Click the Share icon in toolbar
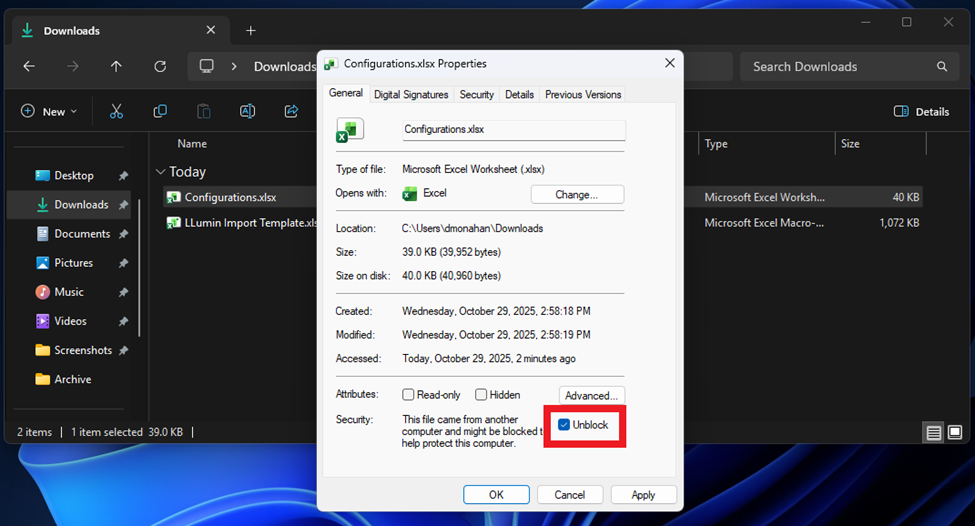 pyautogui.click(x=291, y=112)
